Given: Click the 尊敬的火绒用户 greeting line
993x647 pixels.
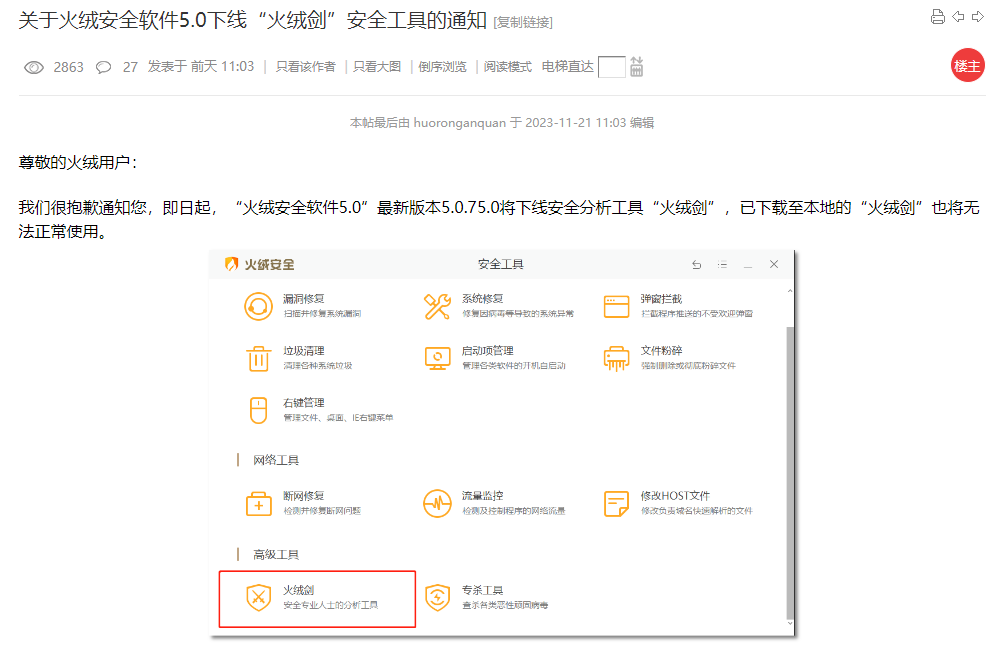Looking at the screenshot, I should [x=78, y=163].
